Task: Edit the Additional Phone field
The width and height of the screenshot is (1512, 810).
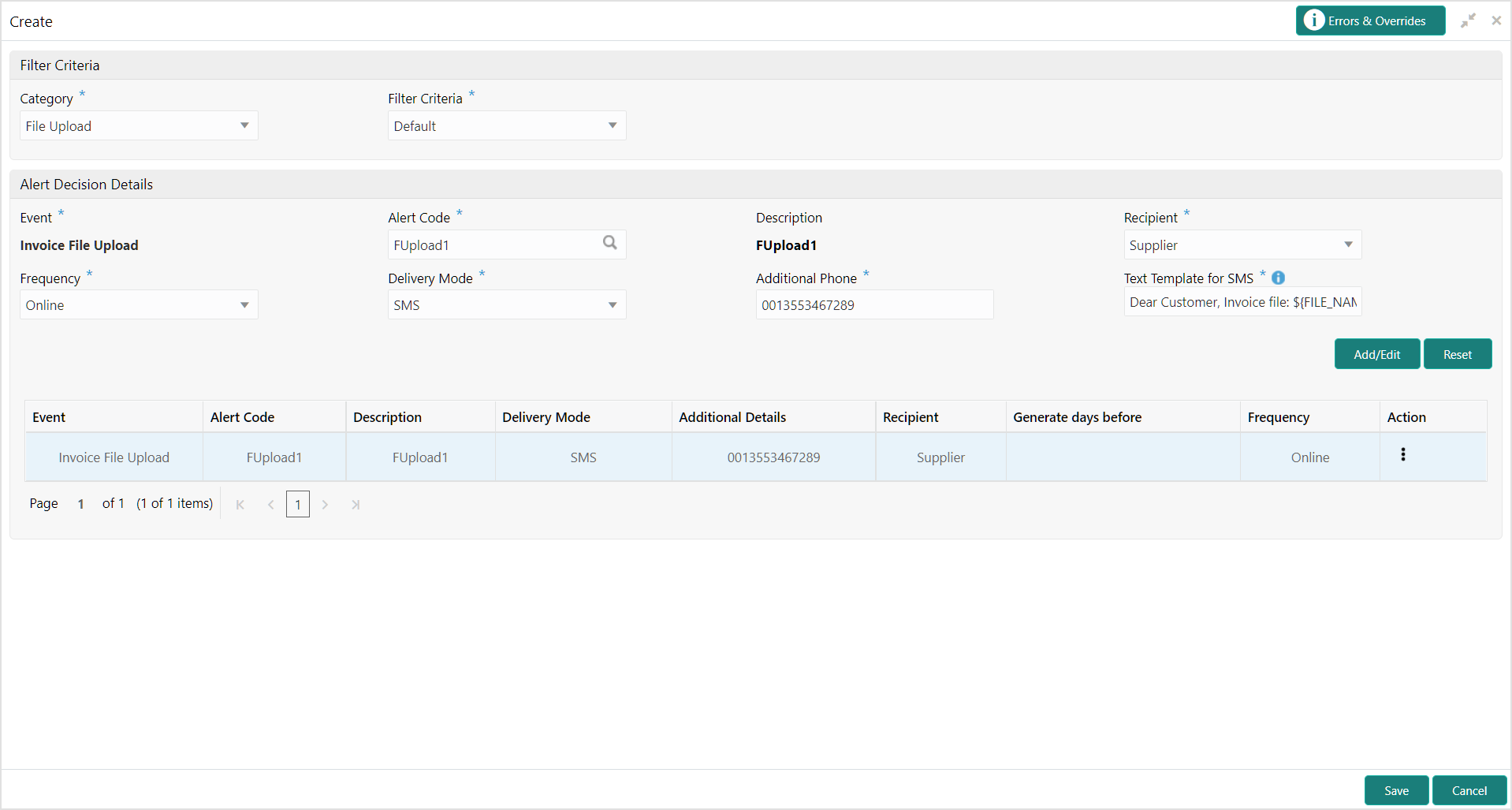Action: coord(874,305)
